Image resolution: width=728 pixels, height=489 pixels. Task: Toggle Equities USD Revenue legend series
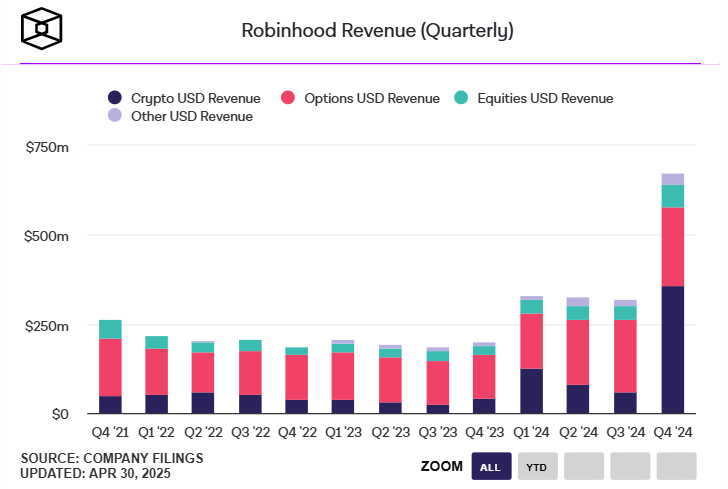click(x=533, y=98)
